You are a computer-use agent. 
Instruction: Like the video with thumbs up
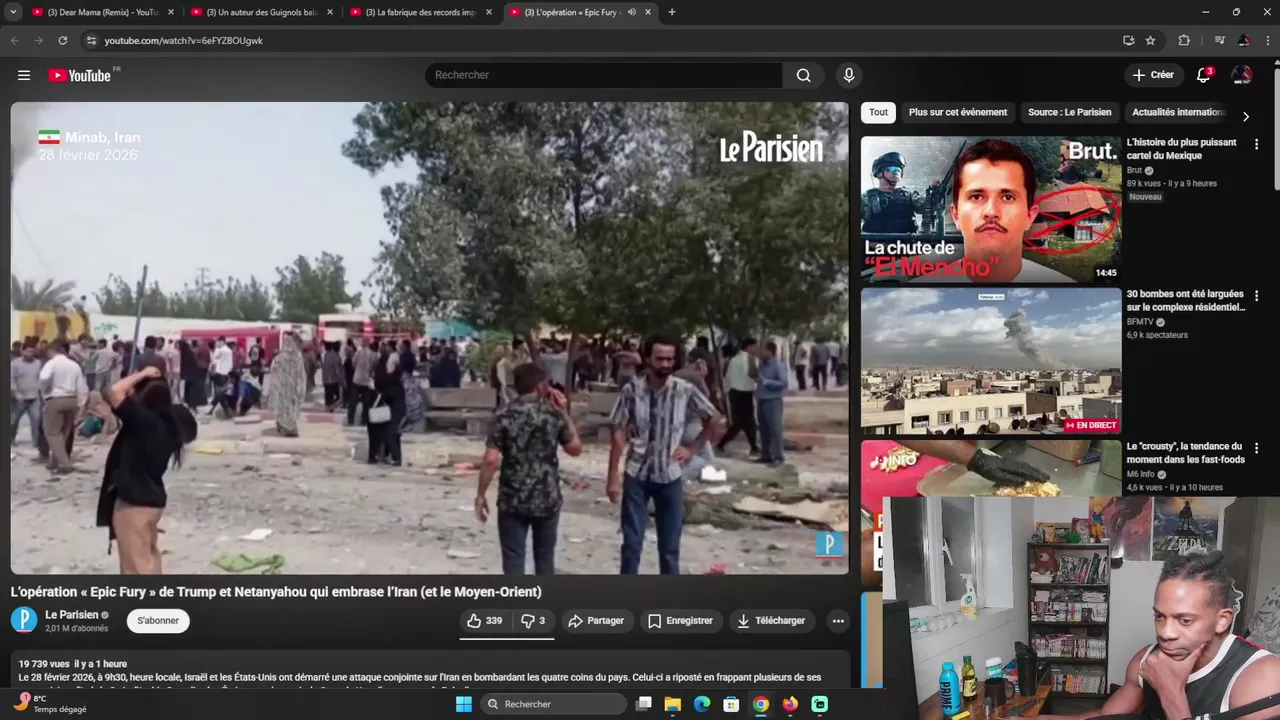[x=484, y=621]
